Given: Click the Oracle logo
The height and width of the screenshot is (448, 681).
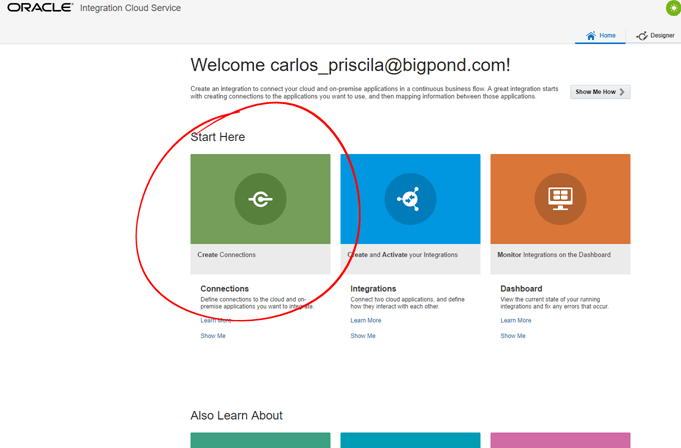Looking at the screenshot, I should click(x=38, y=8).
